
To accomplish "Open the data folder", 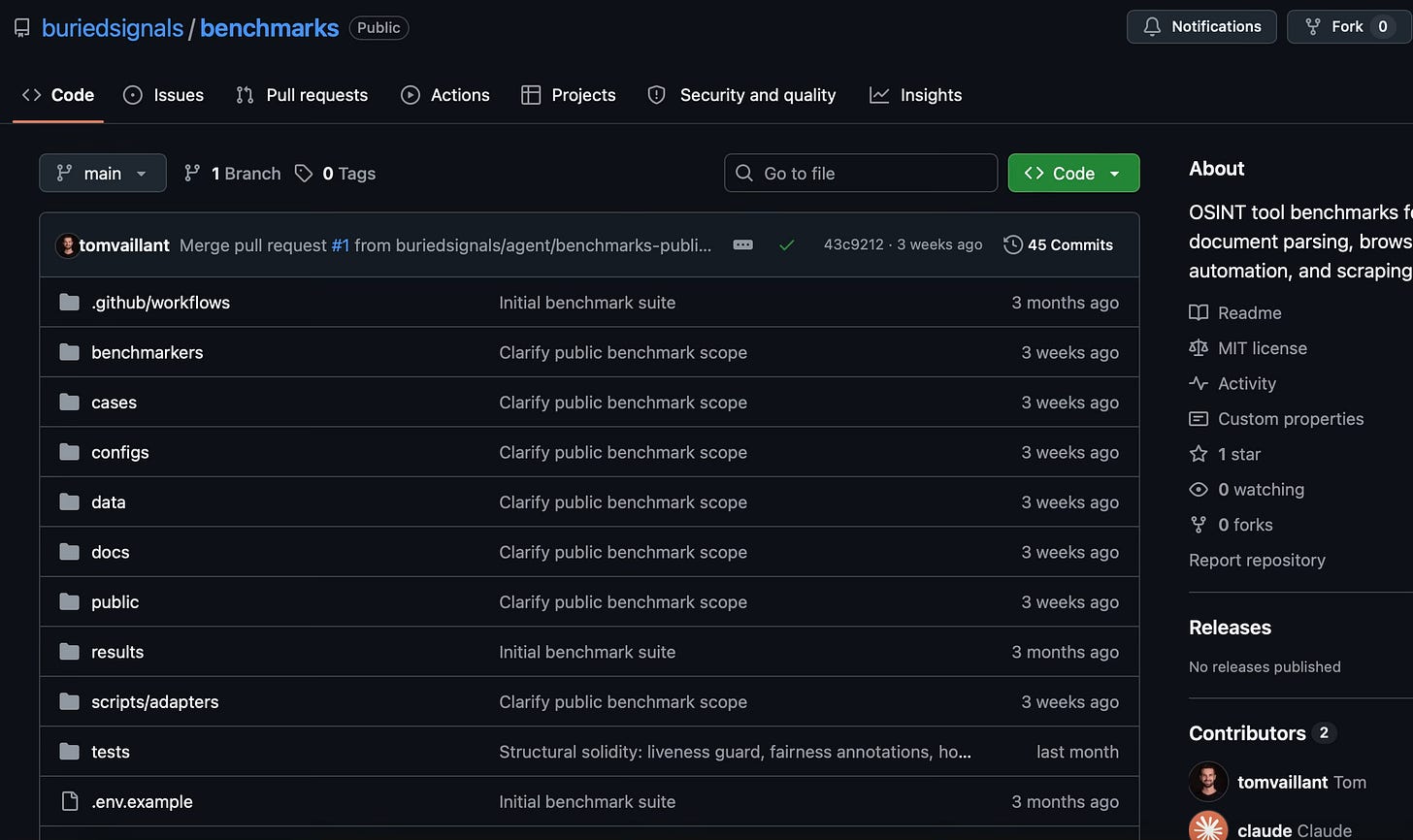I will point(109,502).
